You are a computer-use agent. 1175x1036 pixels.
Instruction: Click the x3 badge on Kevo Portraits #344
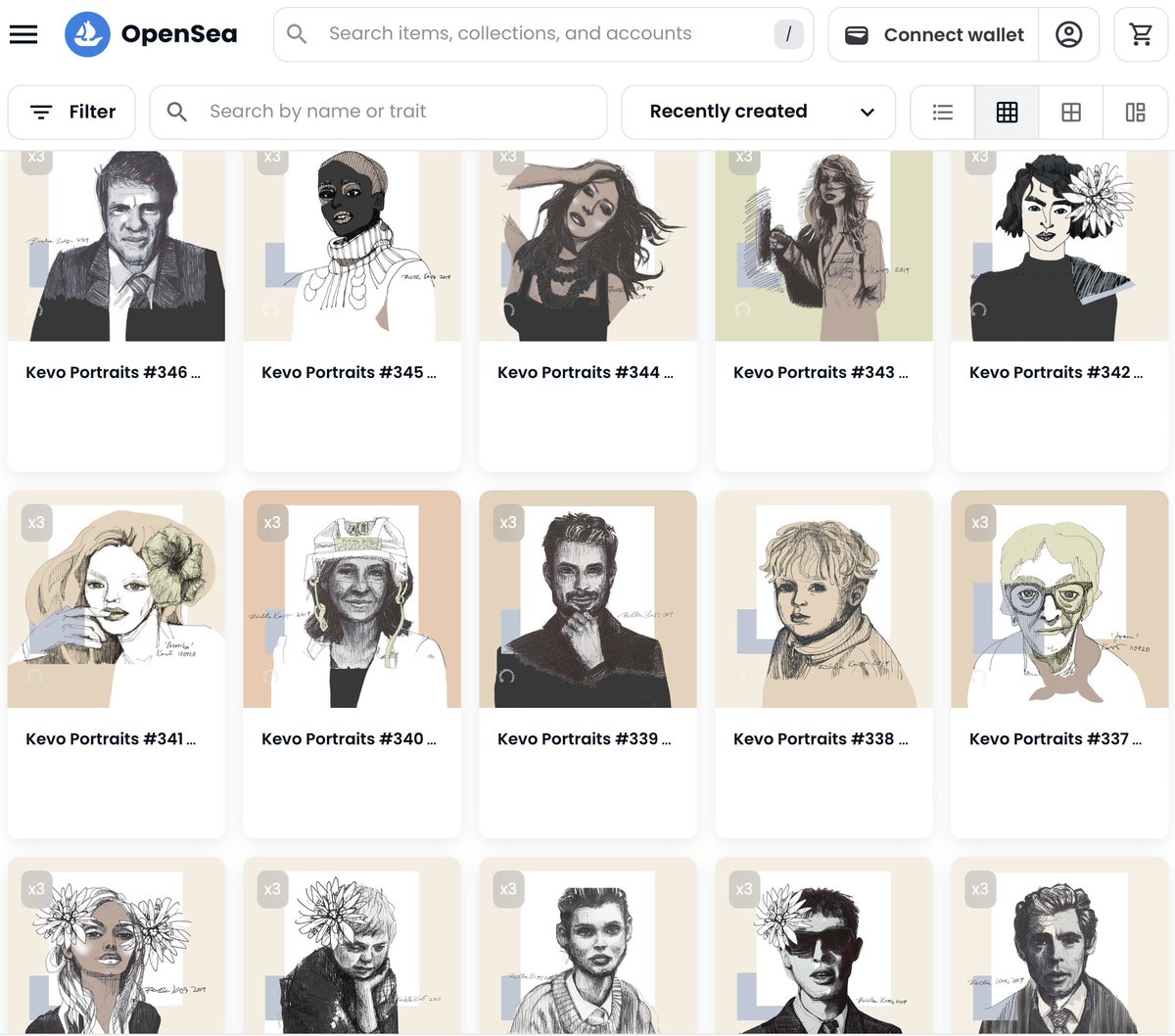(508, 162)
